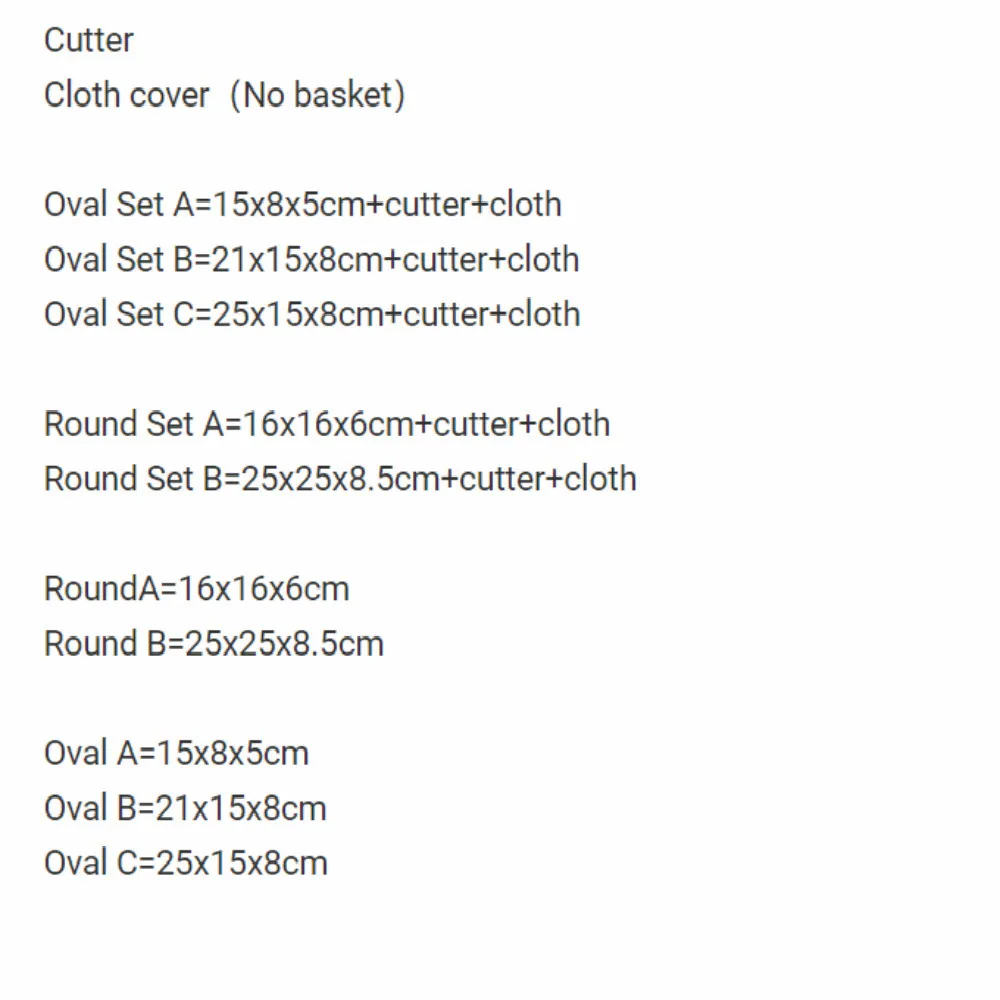
Task: Click the 'Round B=25x25x8.5cm' line
Action: [x=213, y=643]
